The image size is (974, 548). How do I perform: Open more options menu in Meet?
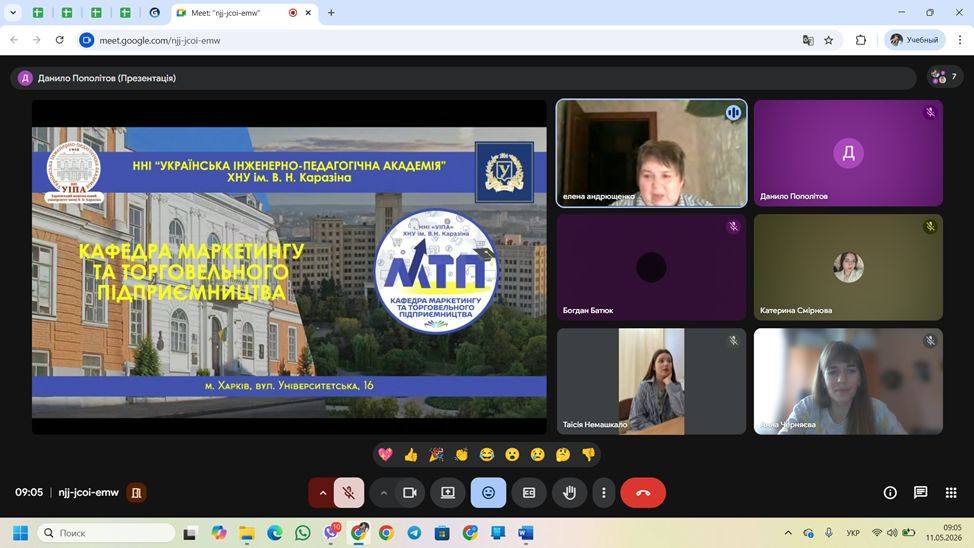603,493
